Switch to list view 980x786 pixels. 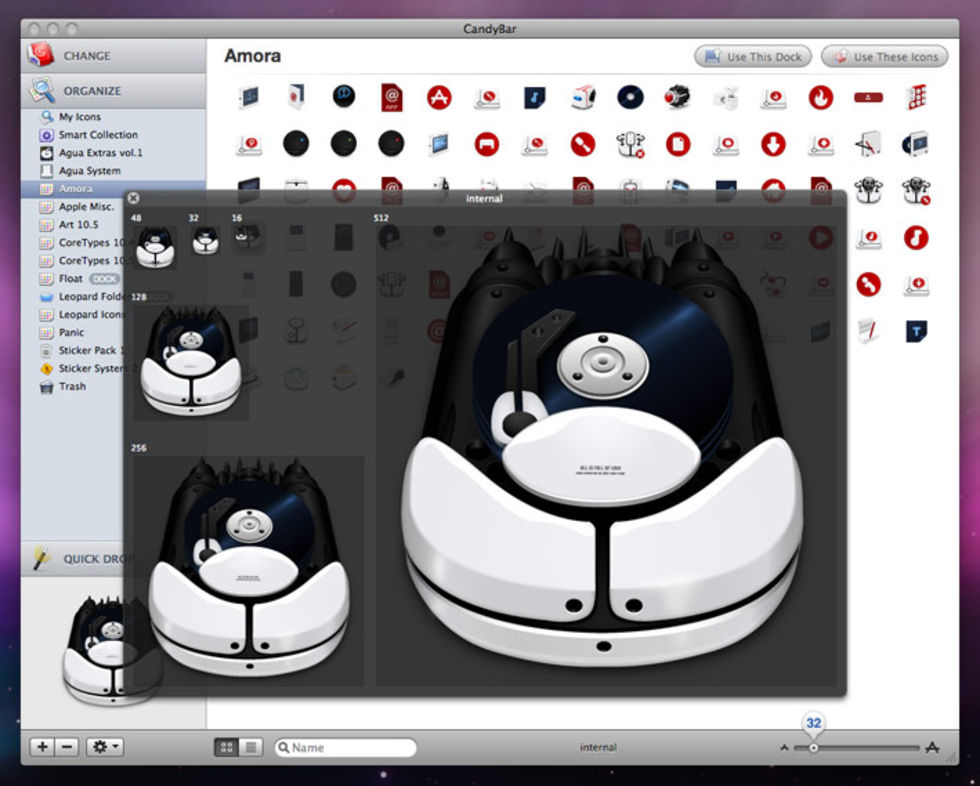coord(251,747)
